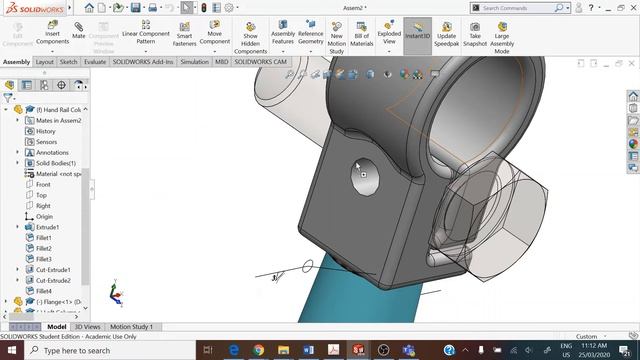Activate the Select cursor tool
This screenshot has width=640, height=360.
tap(187, 7)
